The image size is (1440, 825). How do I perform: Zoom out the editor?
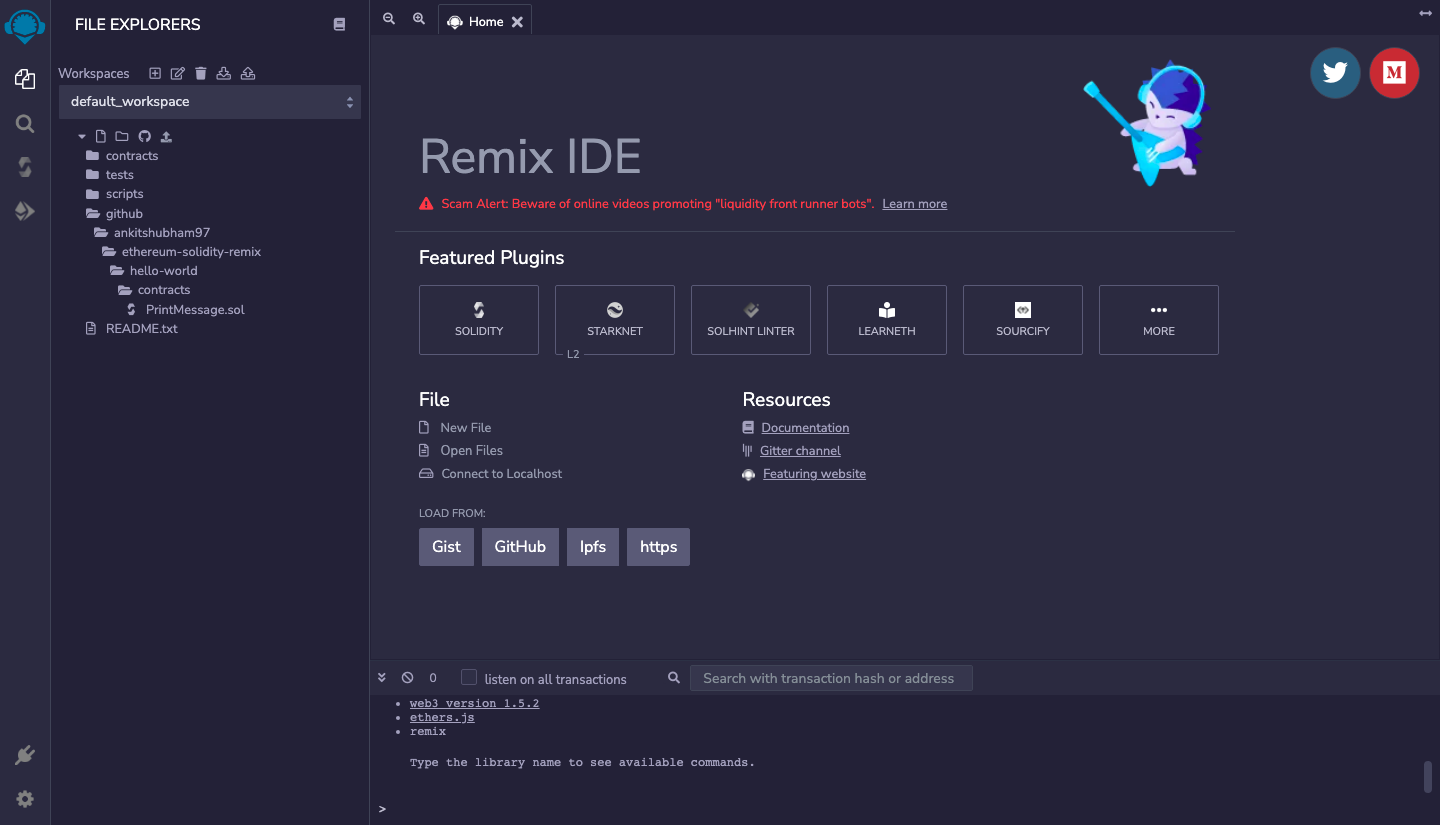(x=389, y=19)
